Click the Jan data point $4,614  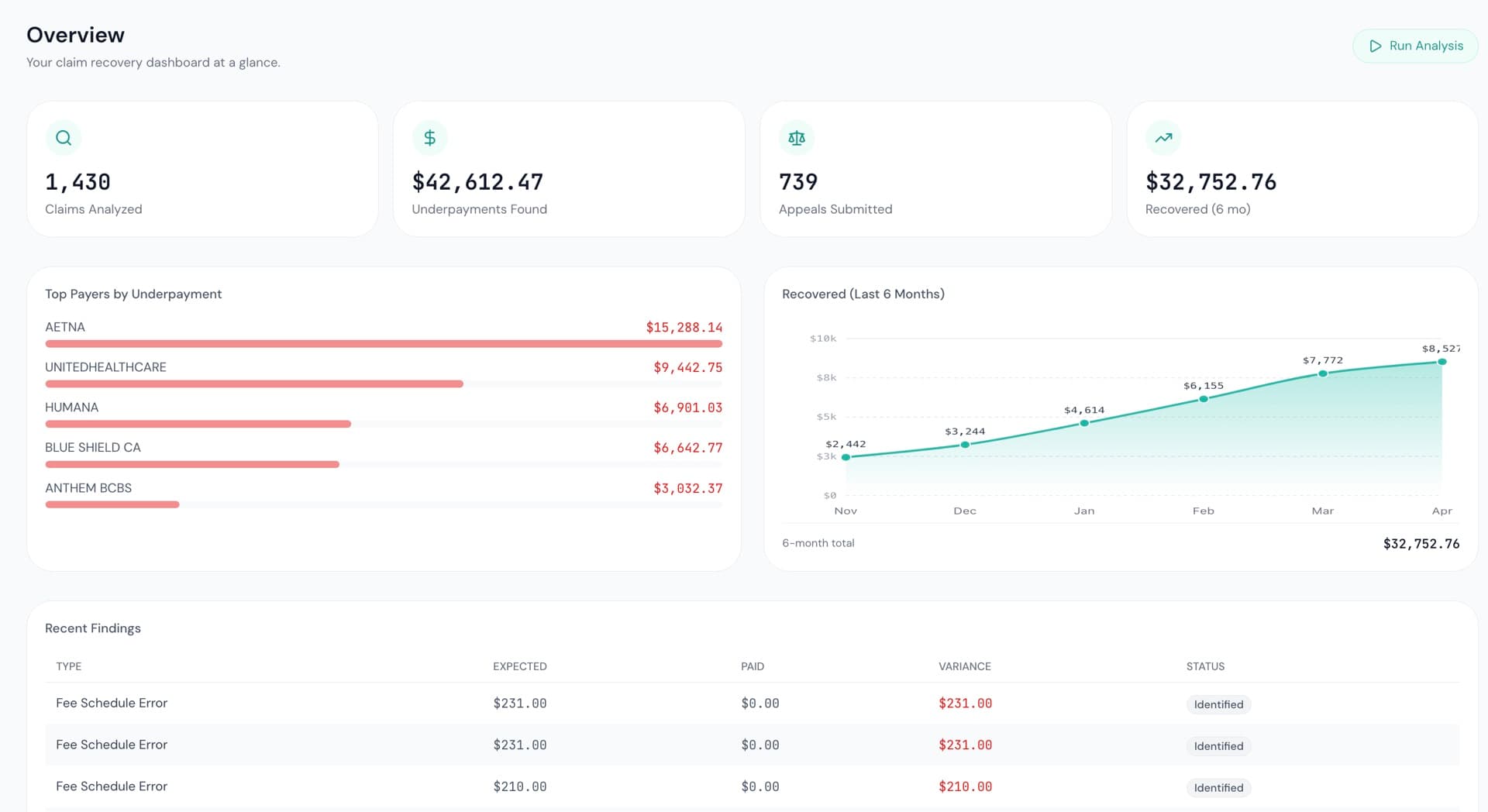(x=1084, y=423)
